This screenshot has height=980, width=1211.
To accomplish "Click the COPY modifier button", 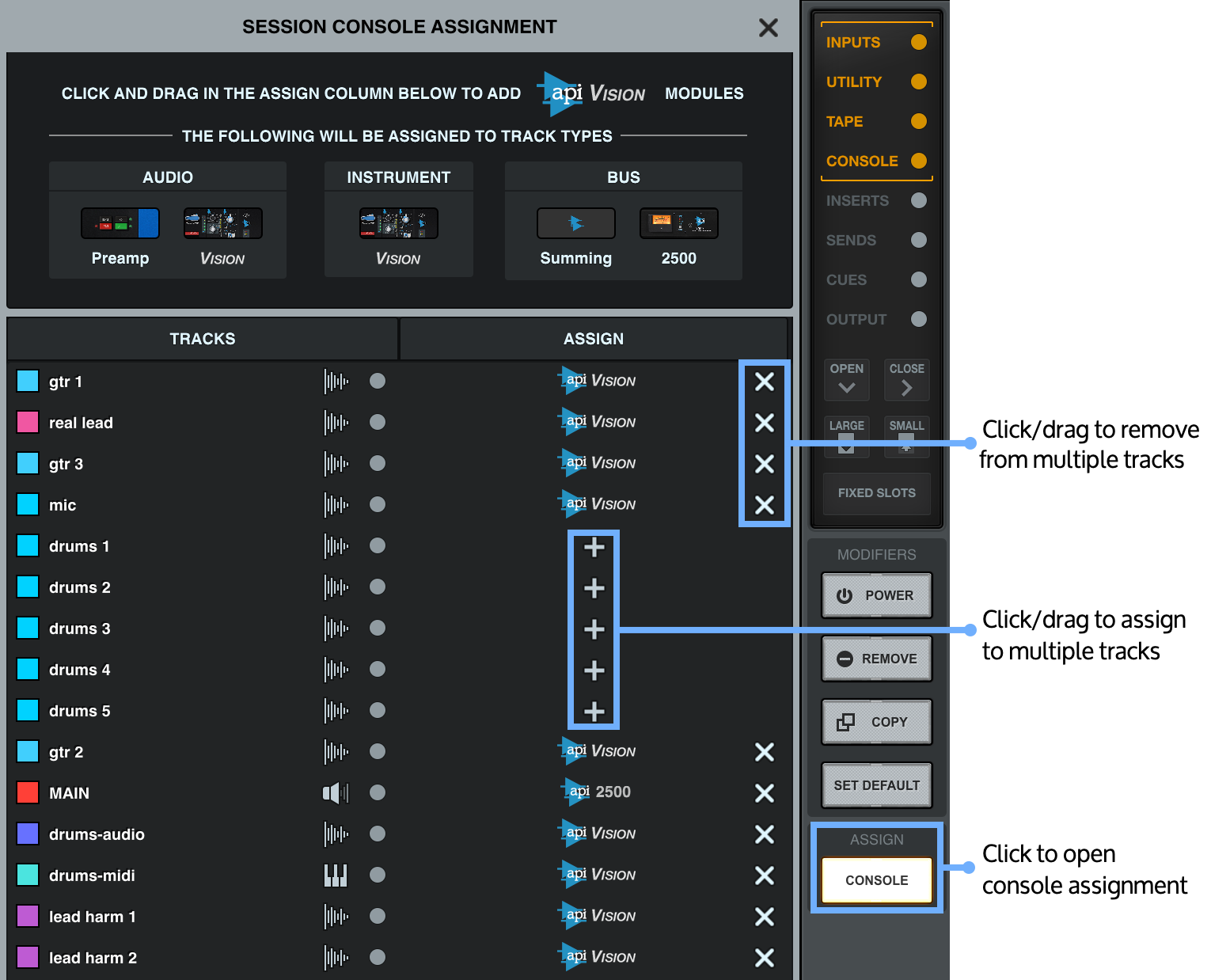I will coord(877,722).
